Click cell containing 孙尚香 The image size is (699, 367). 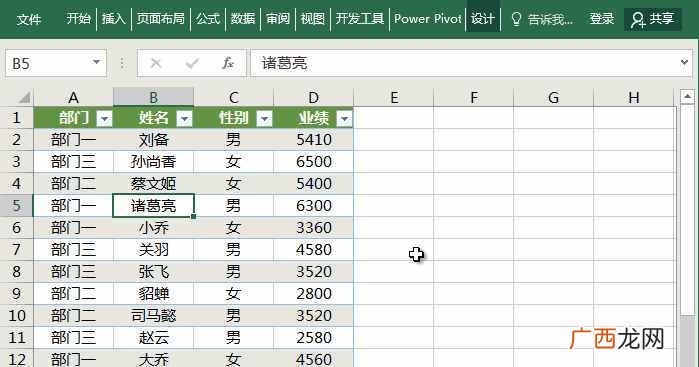pyautogui.click(x=153, y=161)
